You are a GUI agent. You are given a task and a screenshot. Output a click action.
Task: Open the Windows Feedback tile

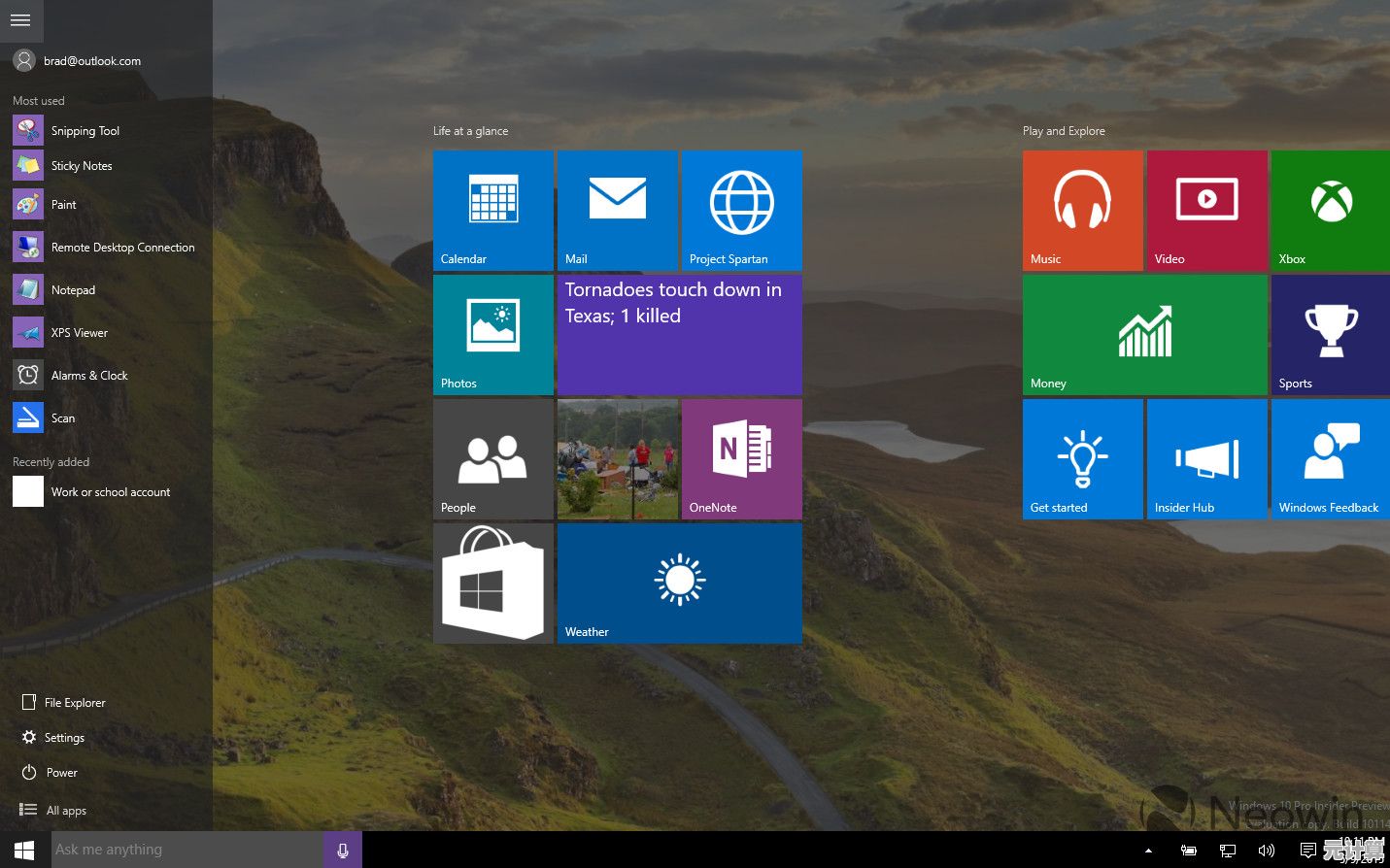pos(1331,458)
